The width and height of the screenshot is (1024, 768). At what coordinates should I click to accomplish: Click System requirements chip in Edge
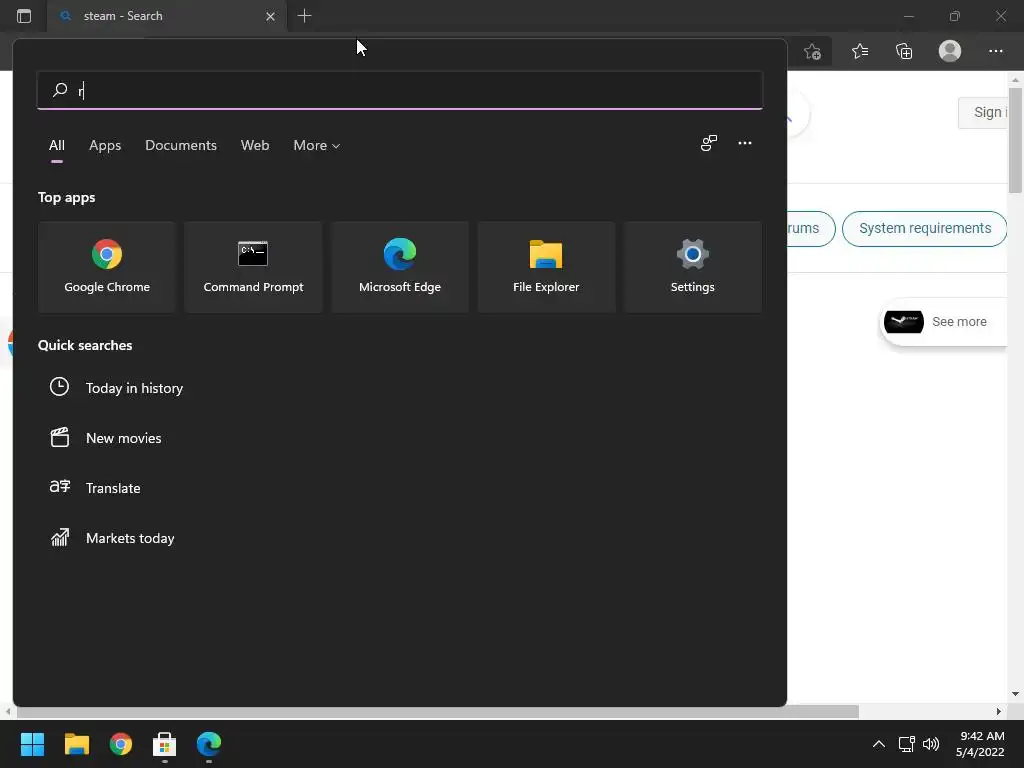tap(924, 229)
